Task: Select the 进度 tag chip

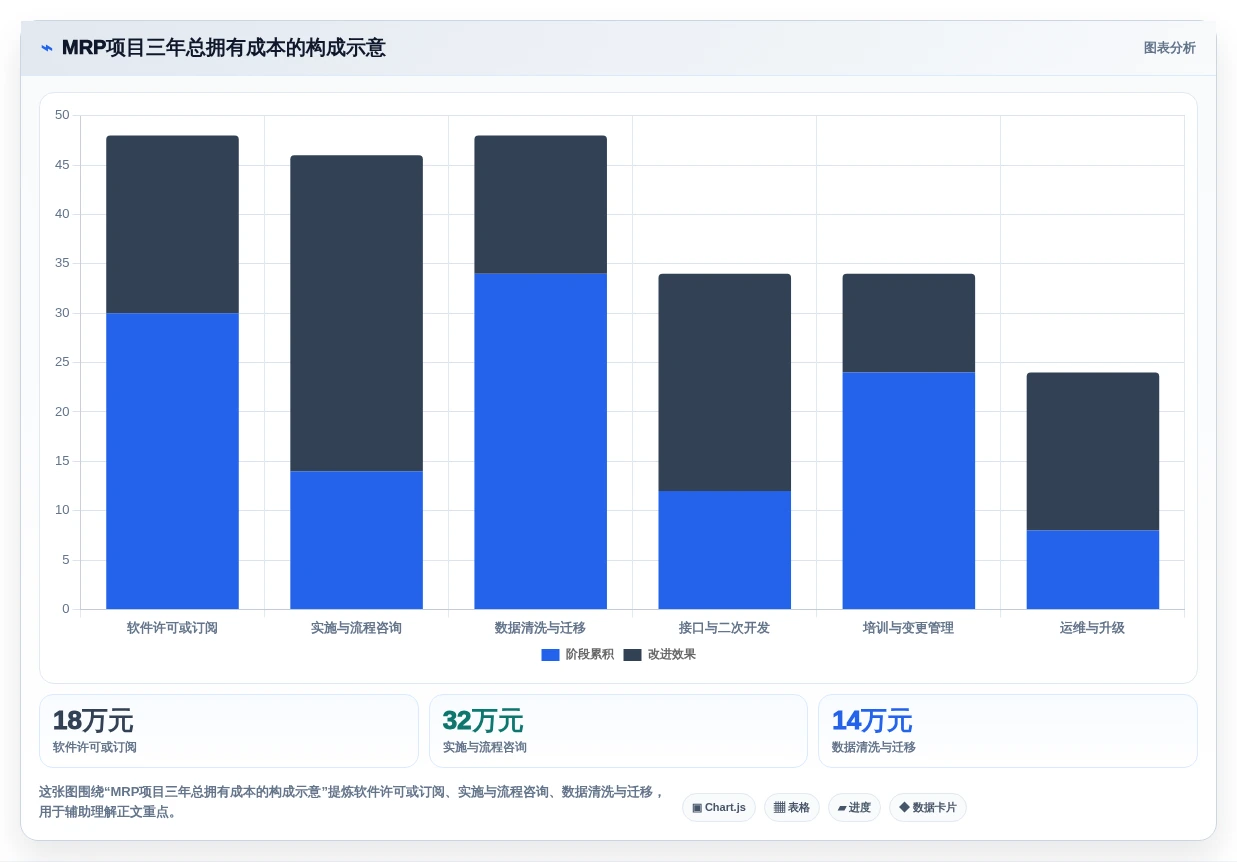Action: pyautogui.click(x=854, y=807)
